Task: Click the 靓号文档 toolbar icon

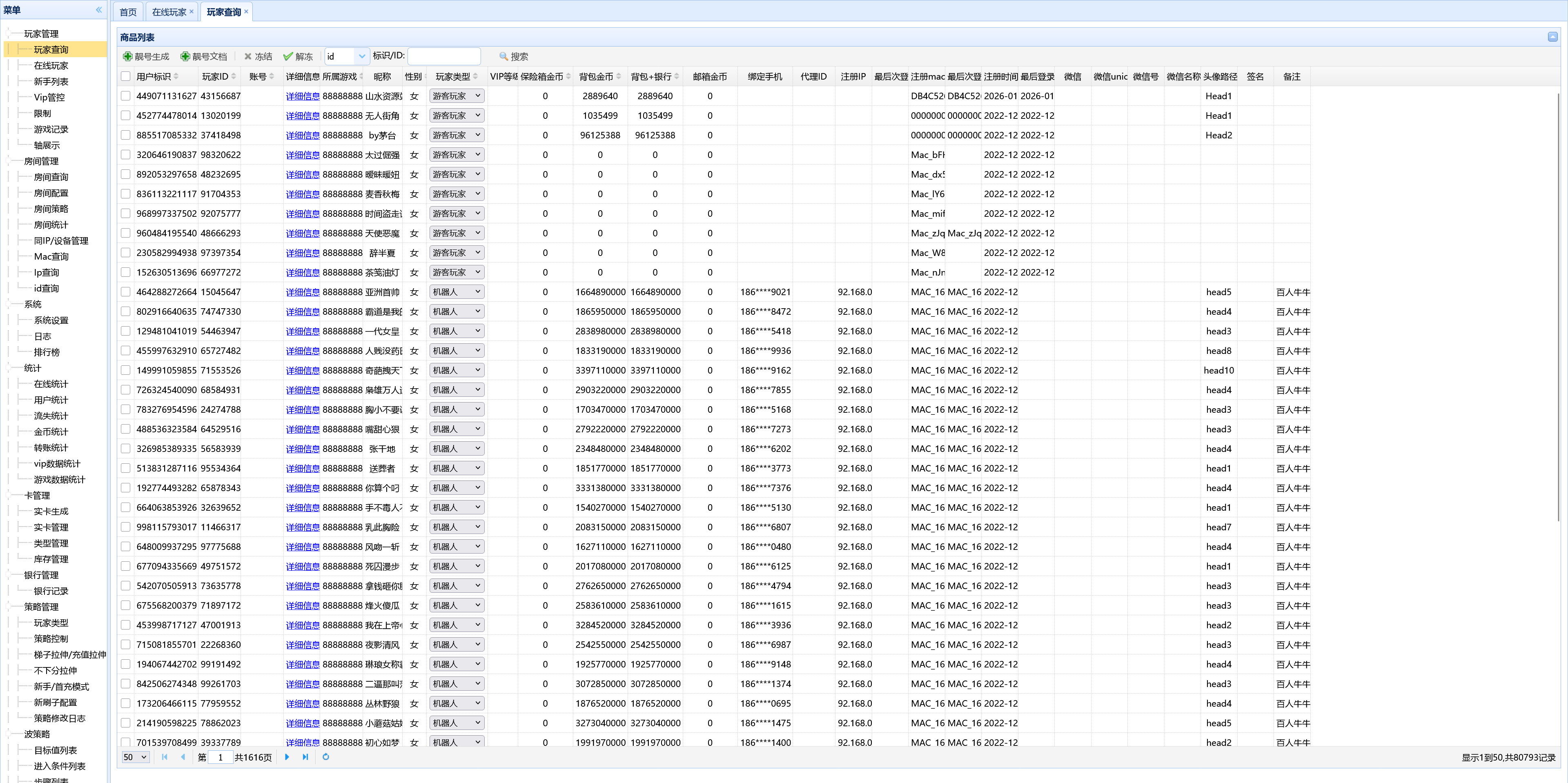Action: tap(185, 57)
